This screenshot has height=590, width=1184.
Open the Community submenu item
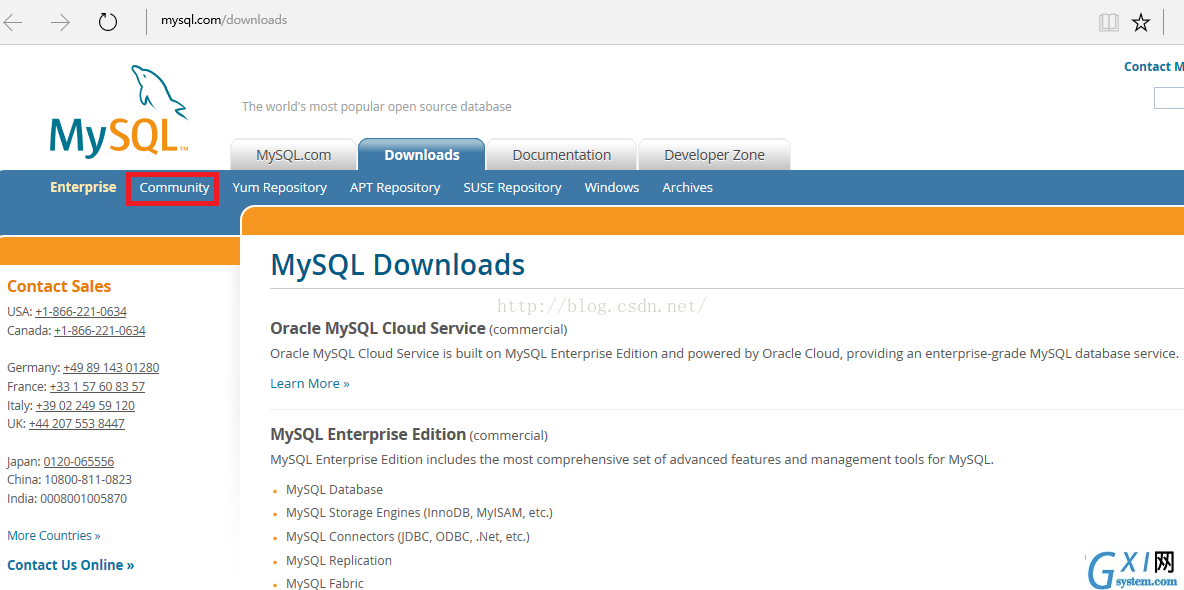(174, 187)
